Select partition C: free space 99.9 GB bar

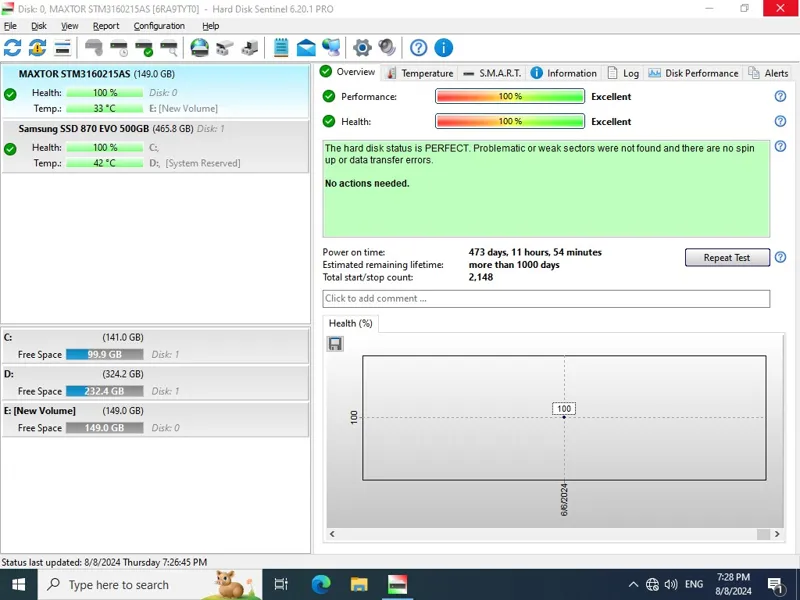[105, 354]
